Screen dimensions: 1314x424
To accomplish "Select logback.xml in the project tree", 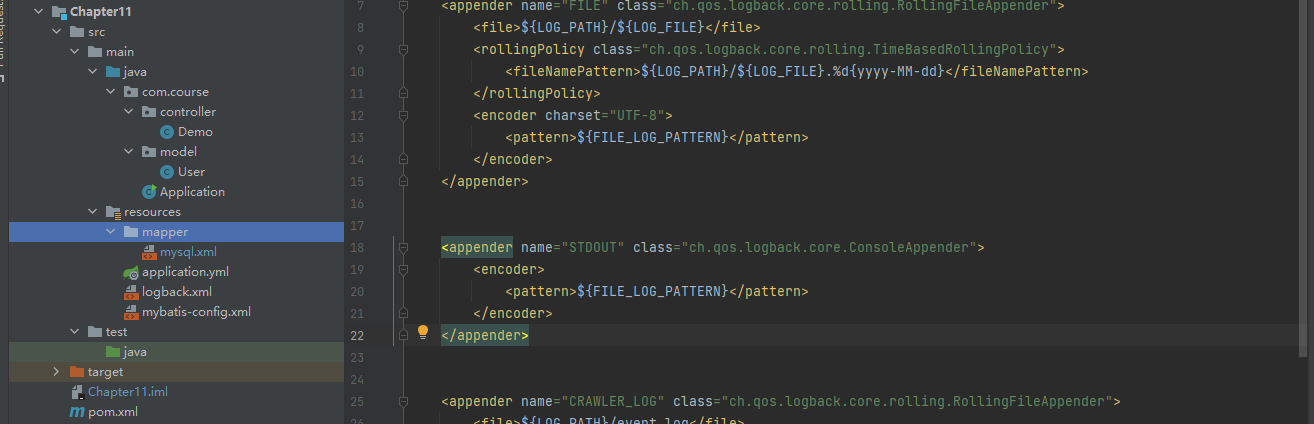I will pyautogui.click(x=177, y=292).
